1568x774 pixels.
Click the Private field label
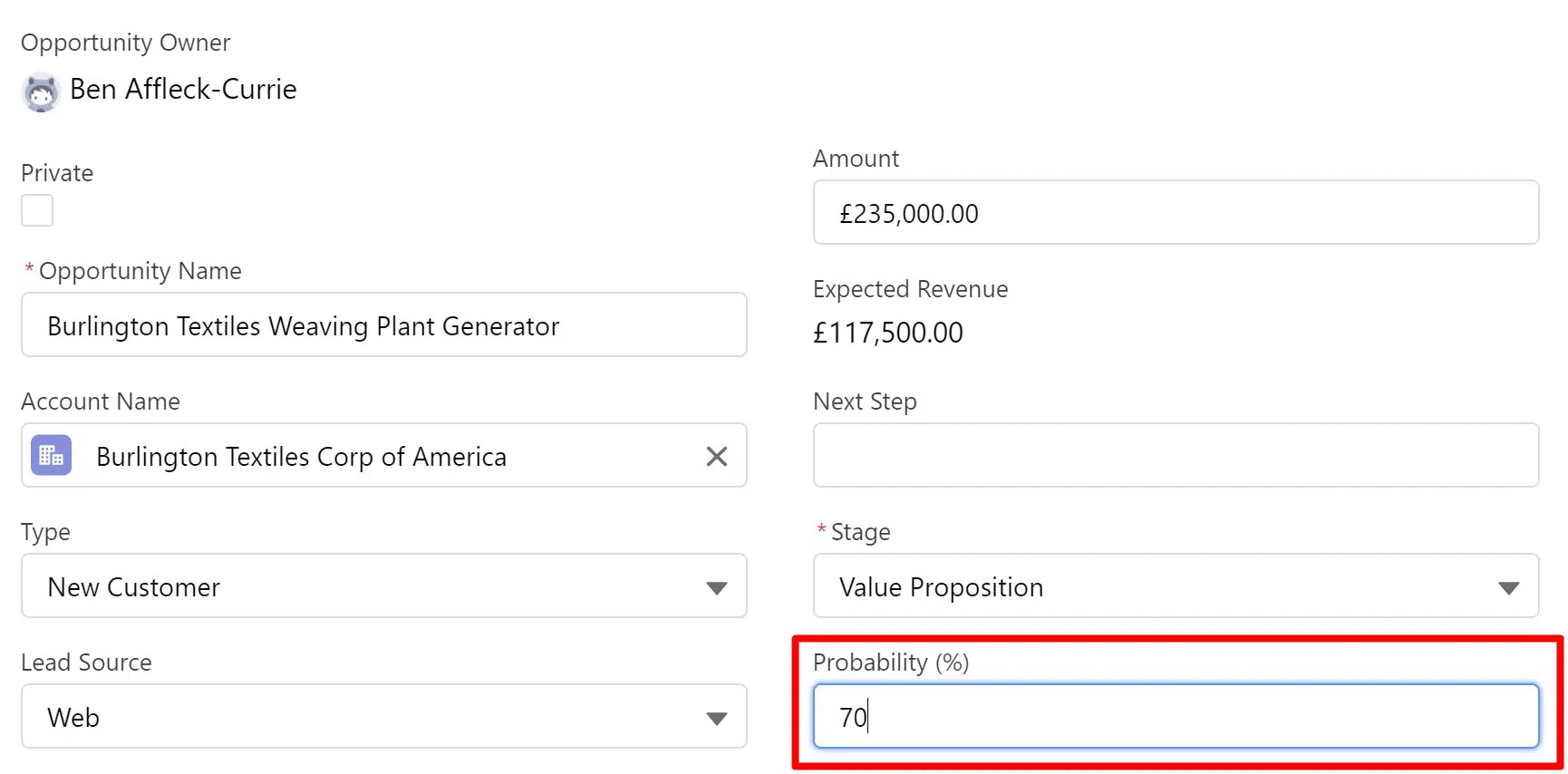tap(57, 173)
